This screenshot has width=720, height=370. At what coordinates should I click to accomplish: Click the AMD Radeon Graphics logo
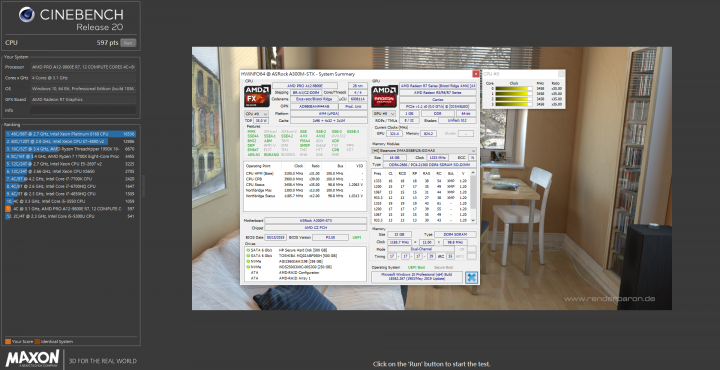coord(384,96)
